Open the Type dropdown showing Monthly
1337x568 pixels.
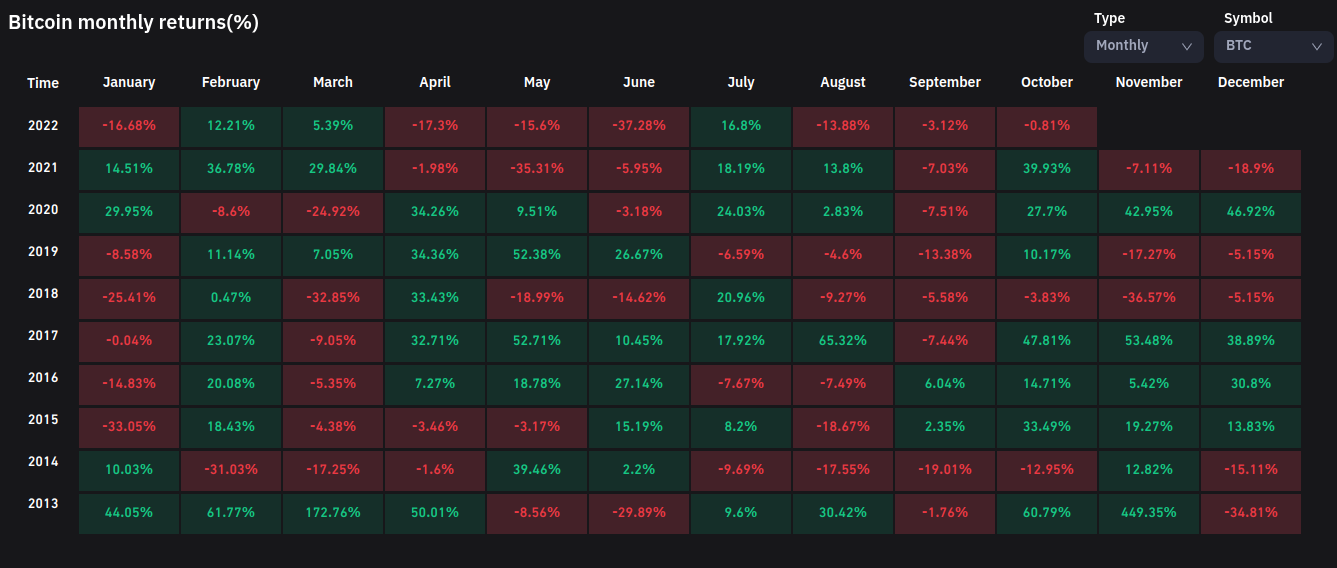(x=1143, y=46)
